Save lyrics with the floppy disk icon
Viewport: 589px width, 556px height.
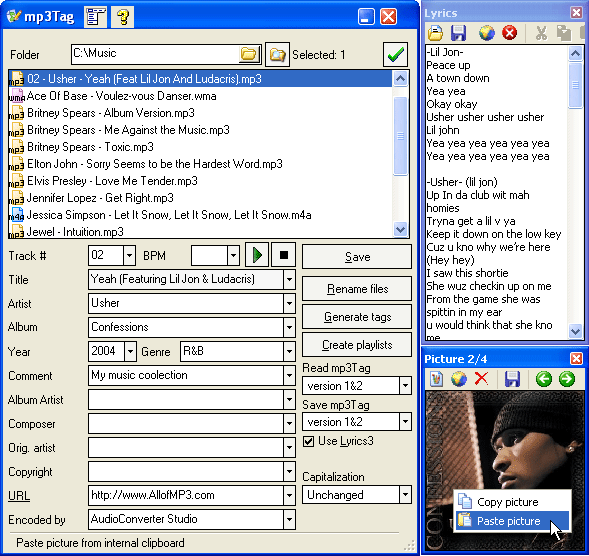459,33
